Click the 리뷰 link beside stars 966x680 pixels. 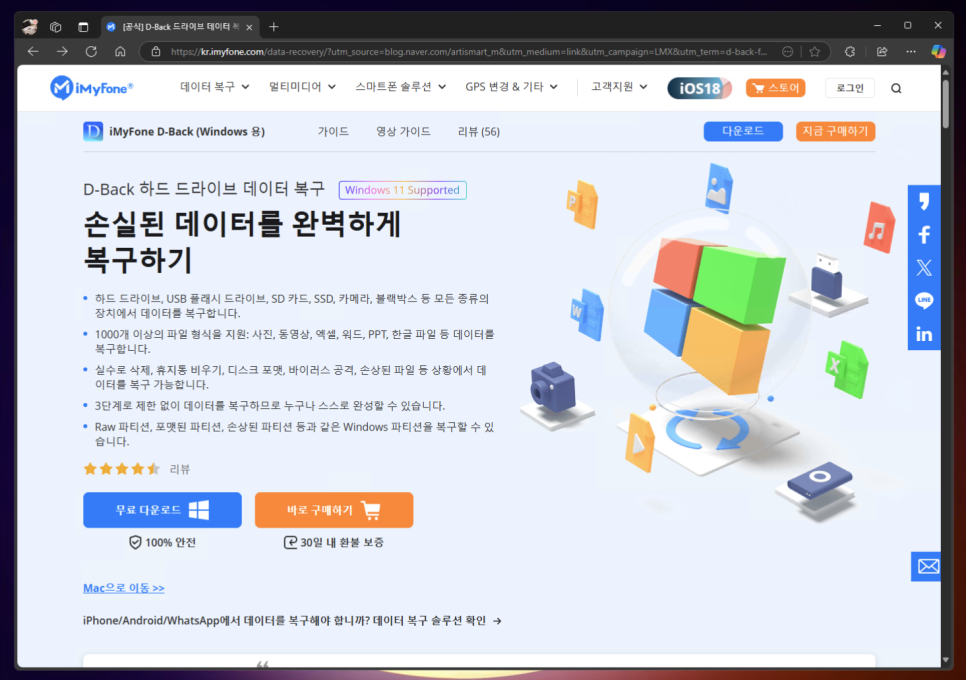point(180,469)
